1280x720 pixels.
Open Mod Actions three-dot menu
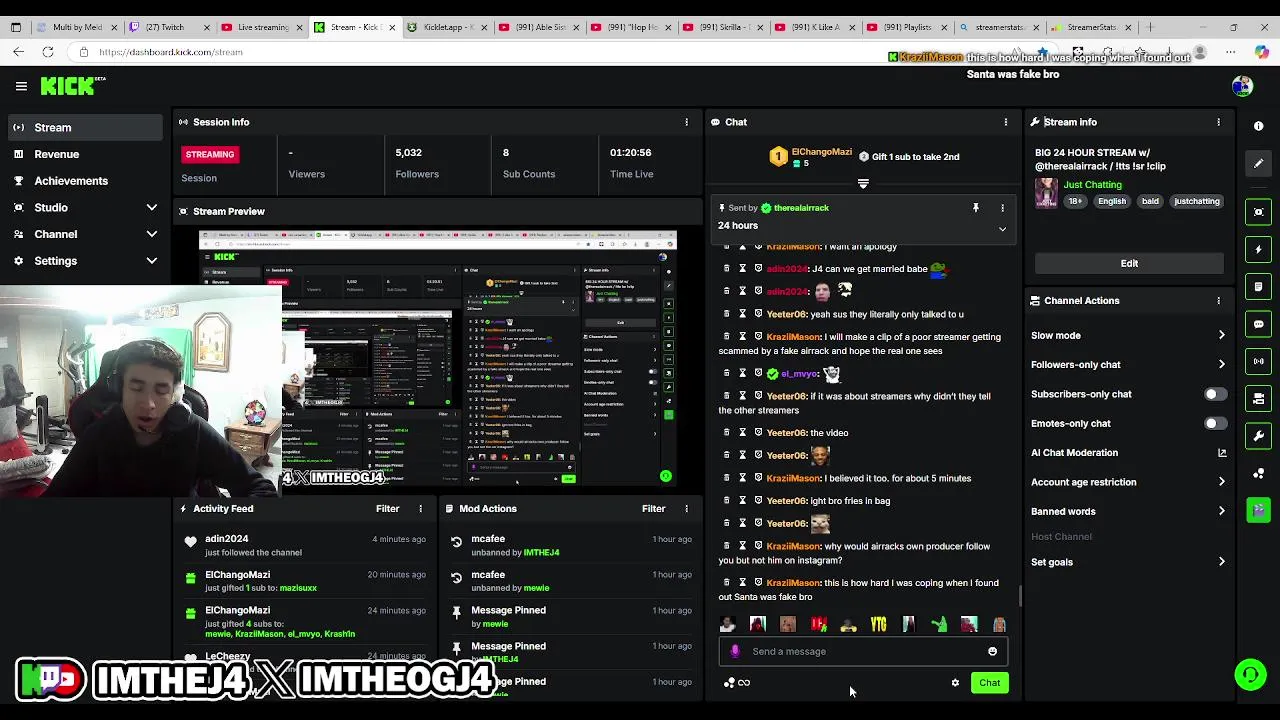point(686,509)
